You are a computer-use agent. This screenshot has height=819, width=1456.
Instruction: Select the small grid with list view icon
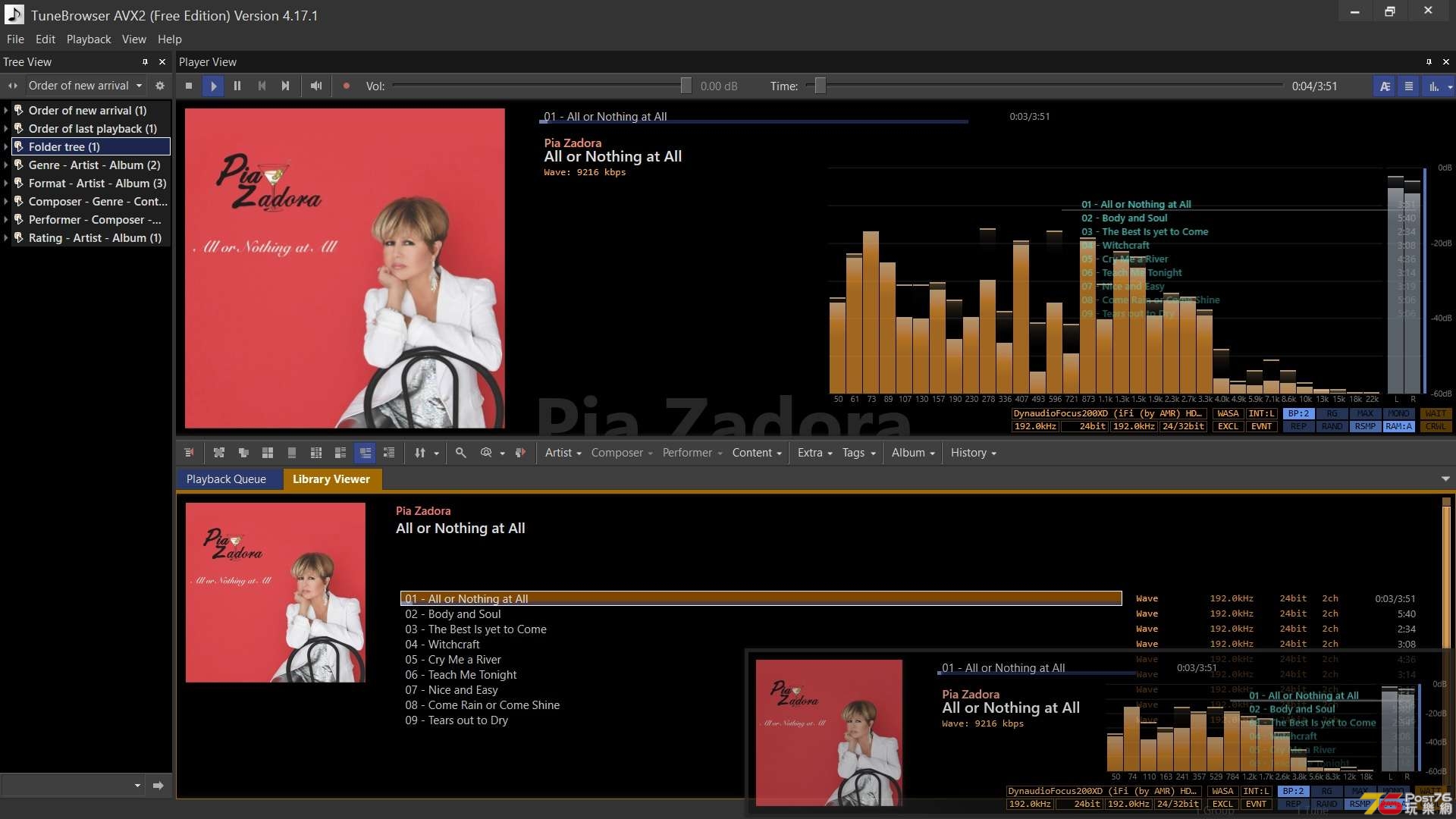pyautogui.click(x=316, y=453)
